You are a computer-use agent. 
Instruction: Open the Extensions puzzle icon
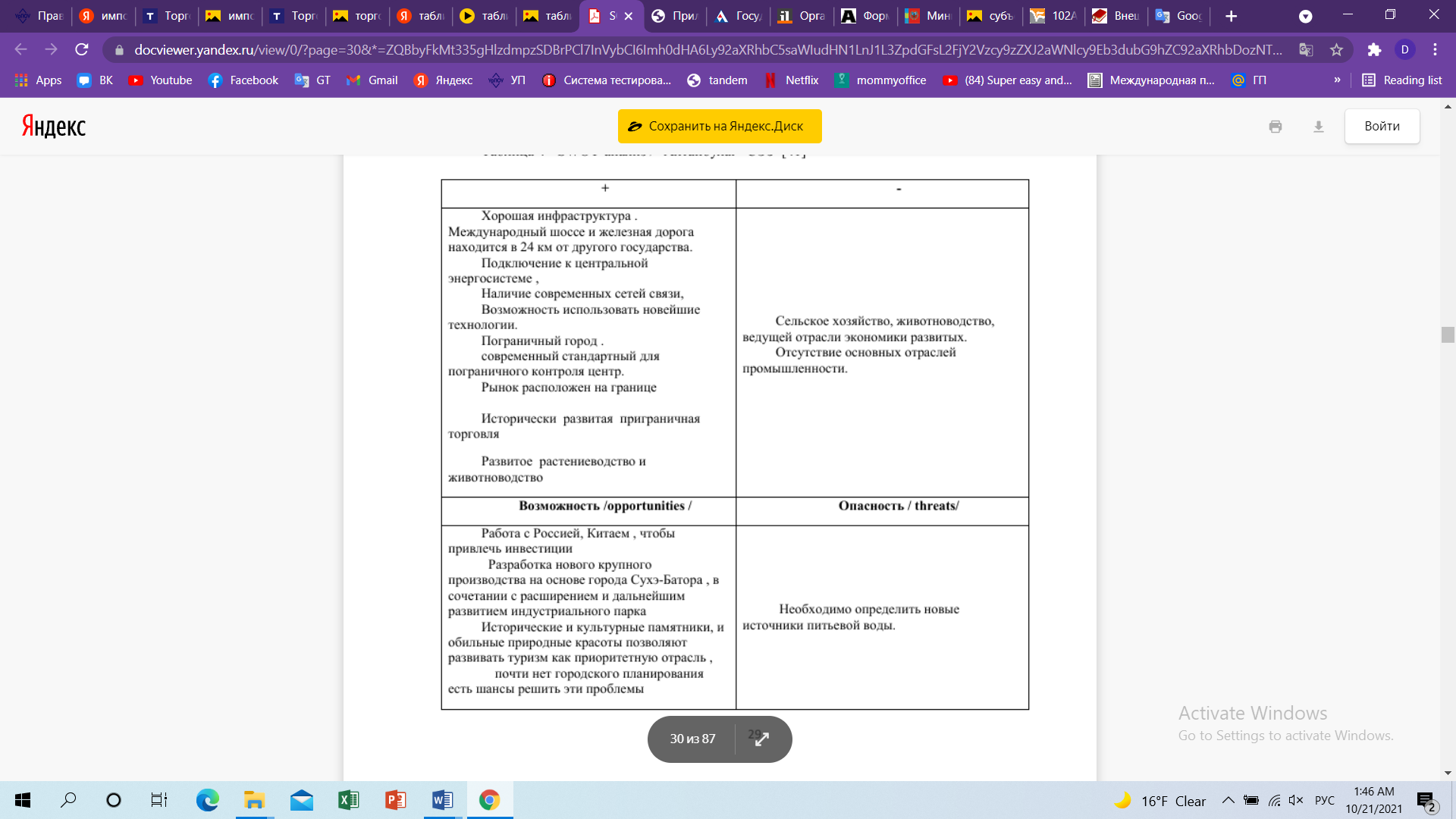[x=1374, y=49]
